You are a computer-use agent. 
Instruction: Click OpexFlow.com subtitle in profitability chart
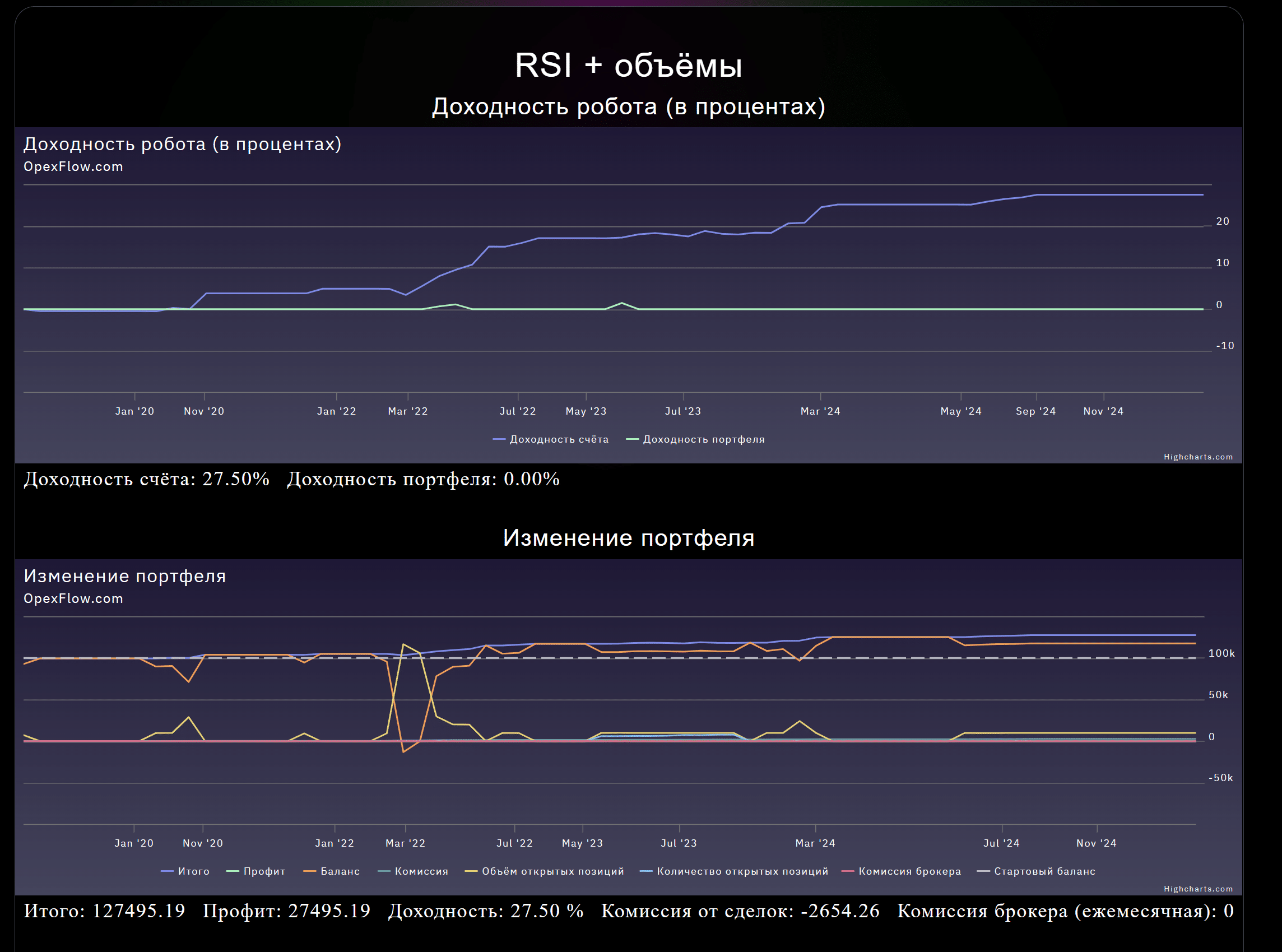pos(73,166)
